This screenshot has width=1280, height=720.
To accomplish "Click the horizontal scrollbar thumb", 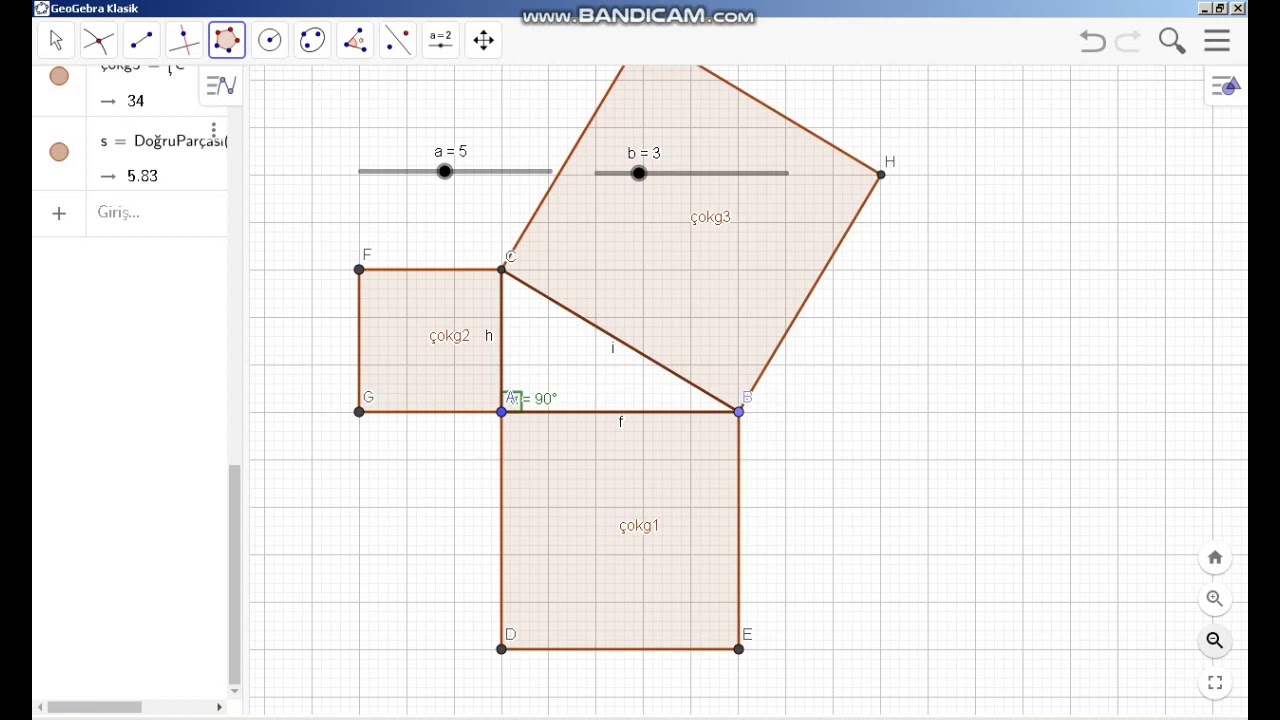I will [x=95, y=707].
